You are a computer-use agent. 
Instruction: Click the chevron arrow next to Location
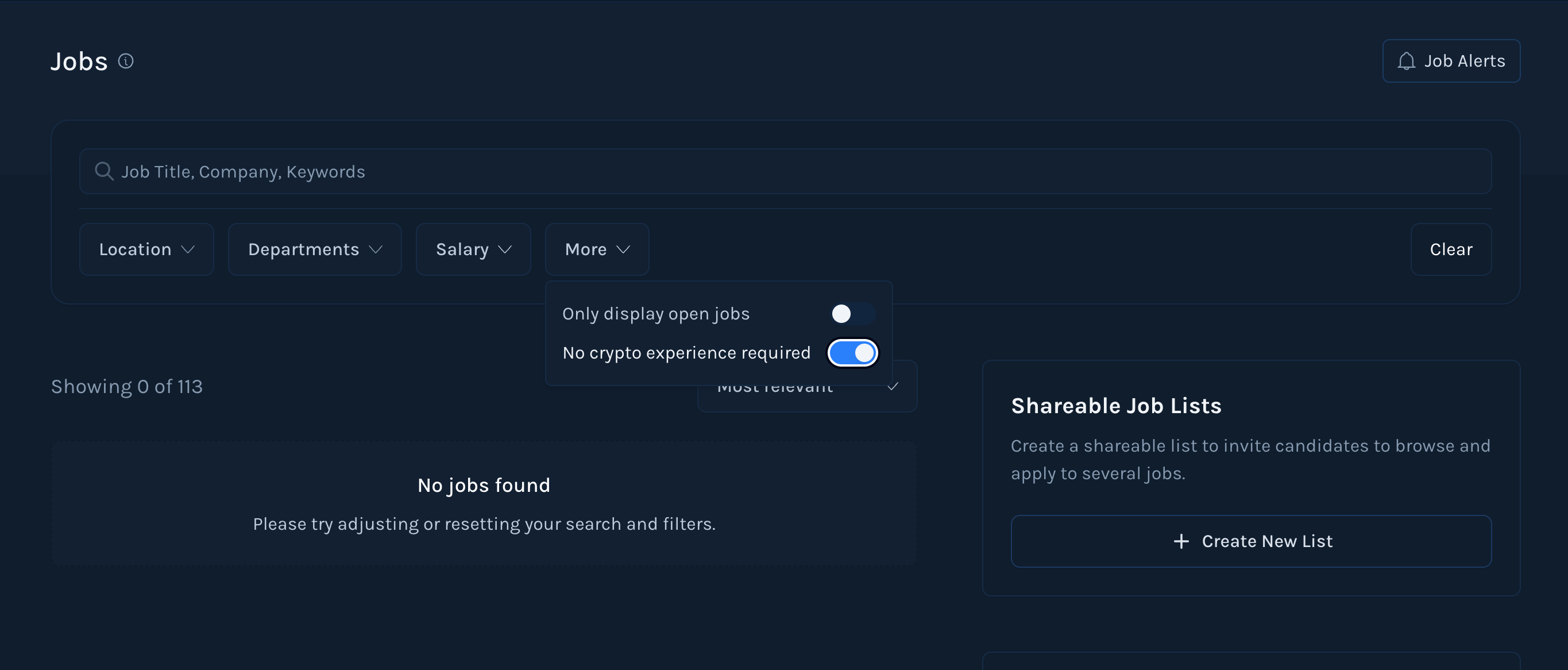click(188, 249)
